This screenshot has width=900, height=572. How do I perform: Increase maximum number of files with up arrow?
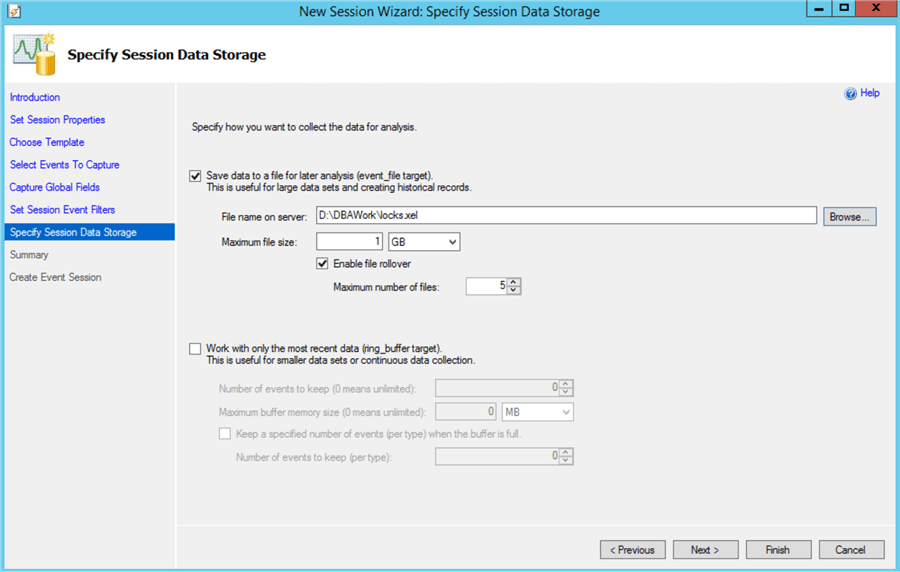513,282
